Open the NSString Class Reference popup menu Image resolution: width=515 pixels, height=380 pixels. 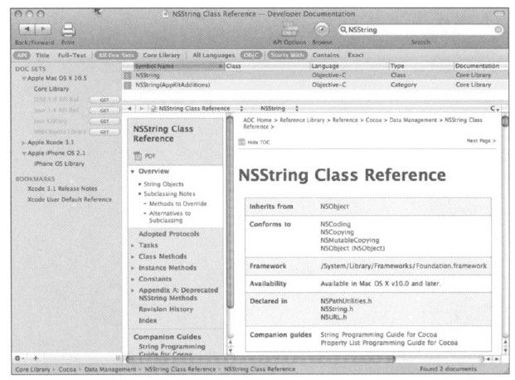tap(197, 109)
